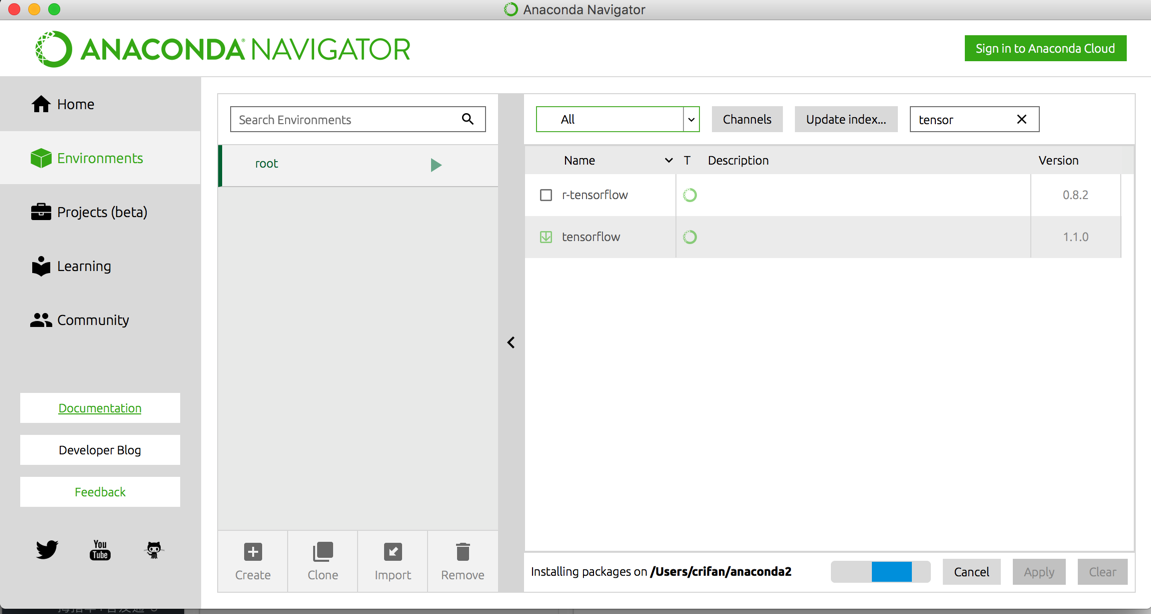Open the YouTube icon link
This screenshot has height=614, width=1151.
tap(100, 550)
